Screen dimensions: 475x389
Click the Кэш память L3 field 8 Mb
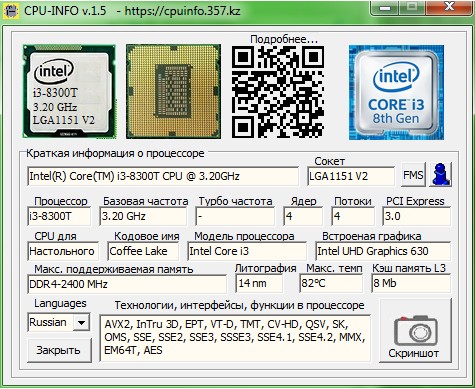tap(411, 283)
